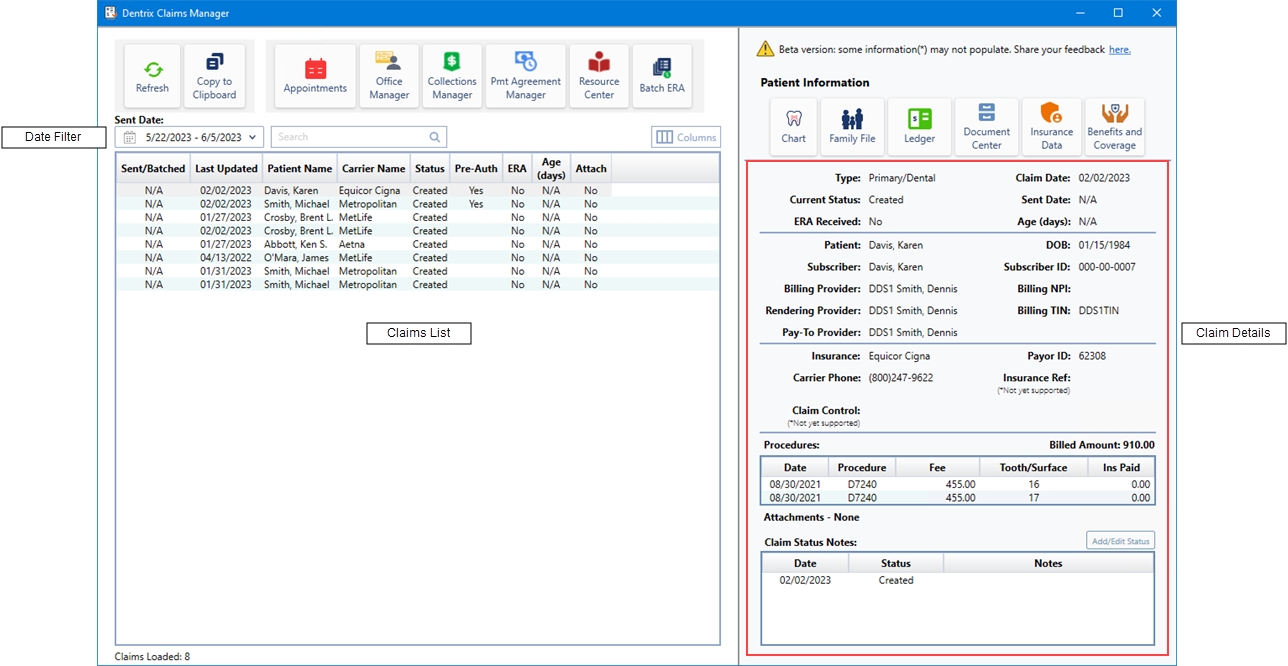Open the Columns chooser
This screenshot has width=1288, height=666.
686,137
